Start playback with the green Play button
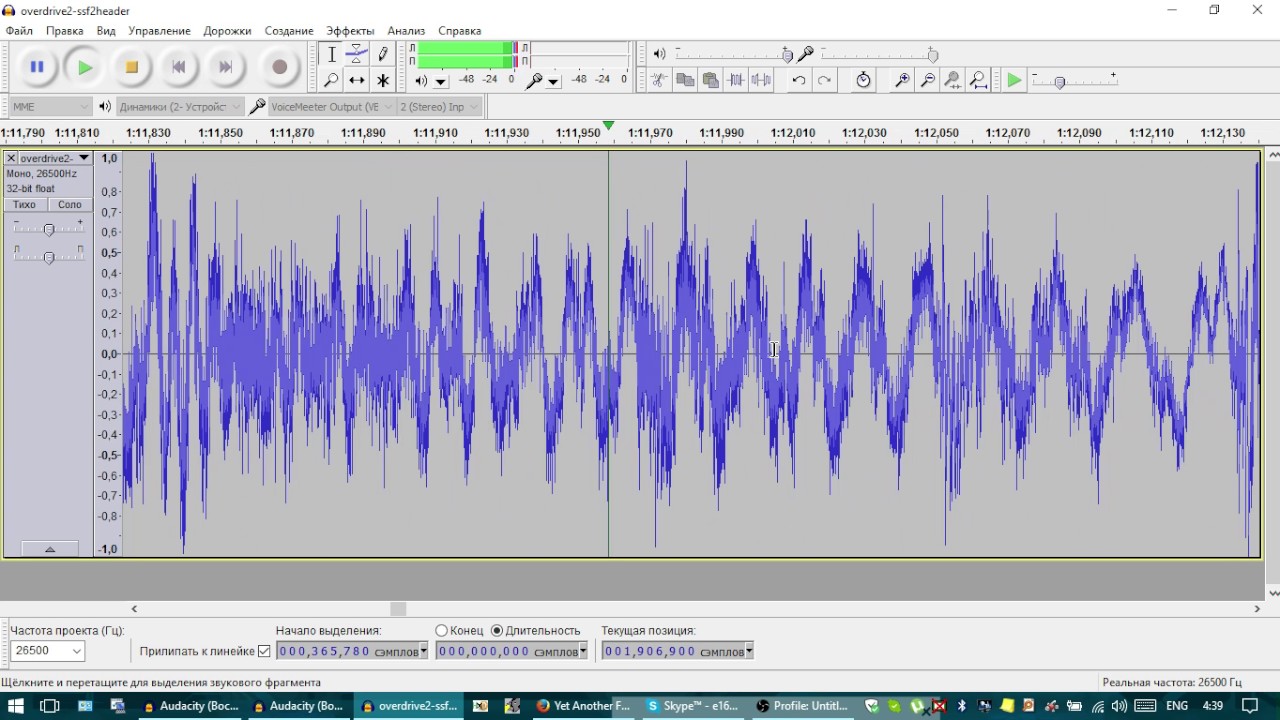The height and width of the screenshot is (720, 1280). (x=85, y=67)
